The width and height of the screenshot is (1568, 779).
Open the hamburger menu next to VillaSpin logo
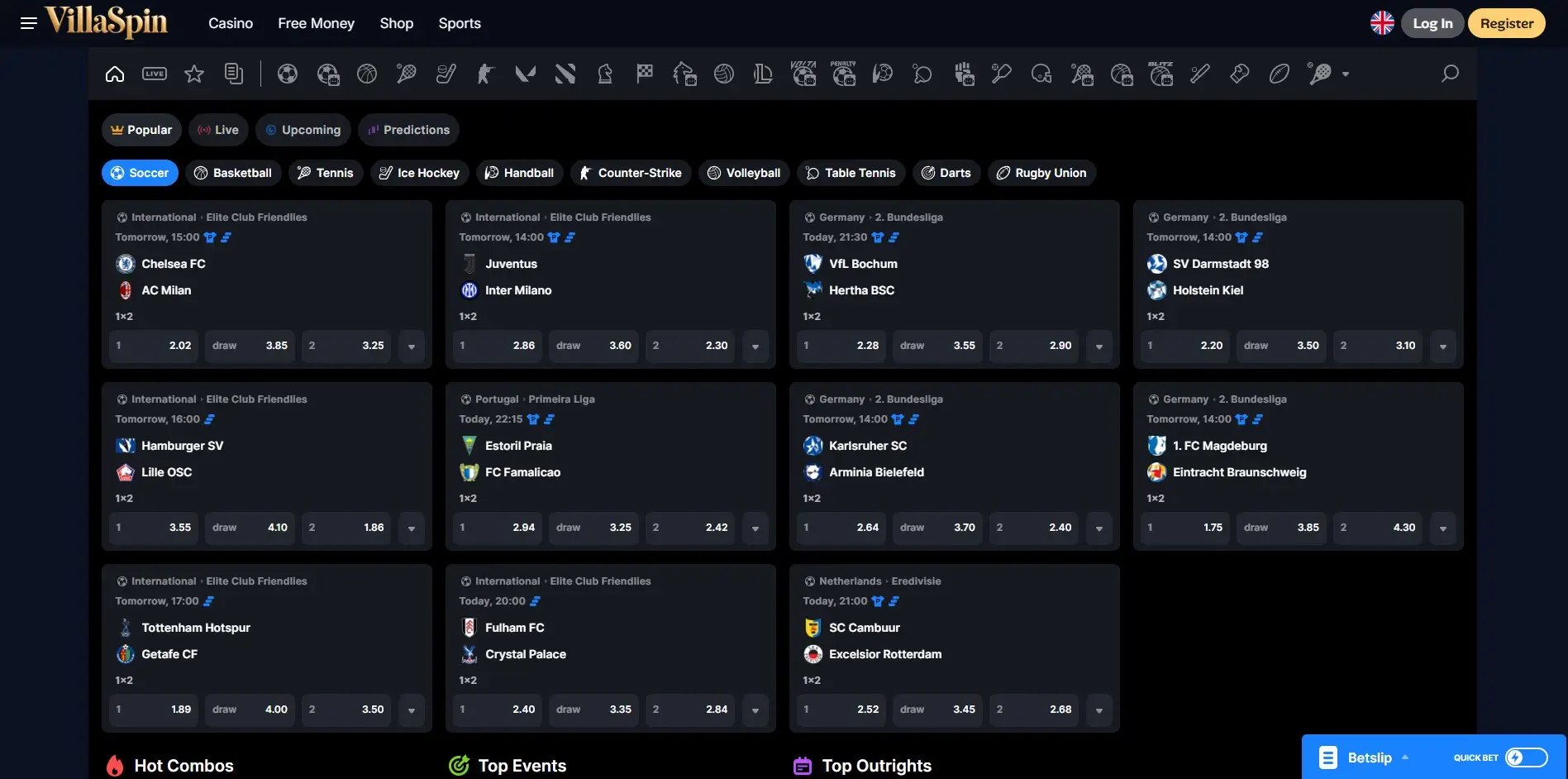(29, 23)
